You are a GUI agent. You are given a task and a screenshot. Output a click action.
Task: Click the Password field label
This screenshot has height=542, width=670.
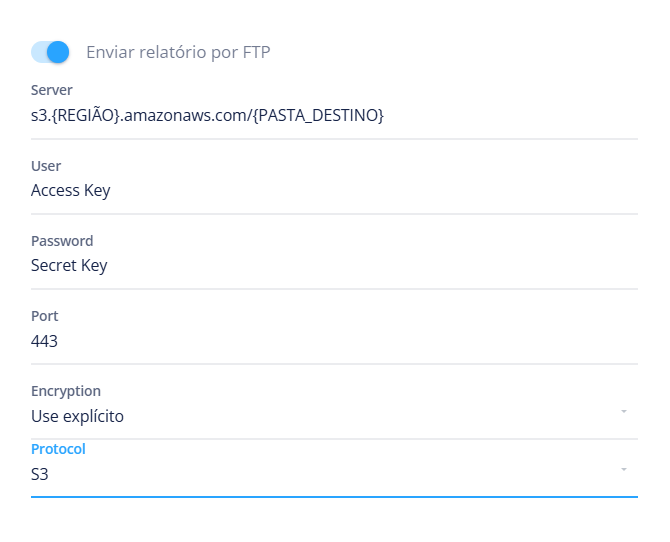(62, 241)
